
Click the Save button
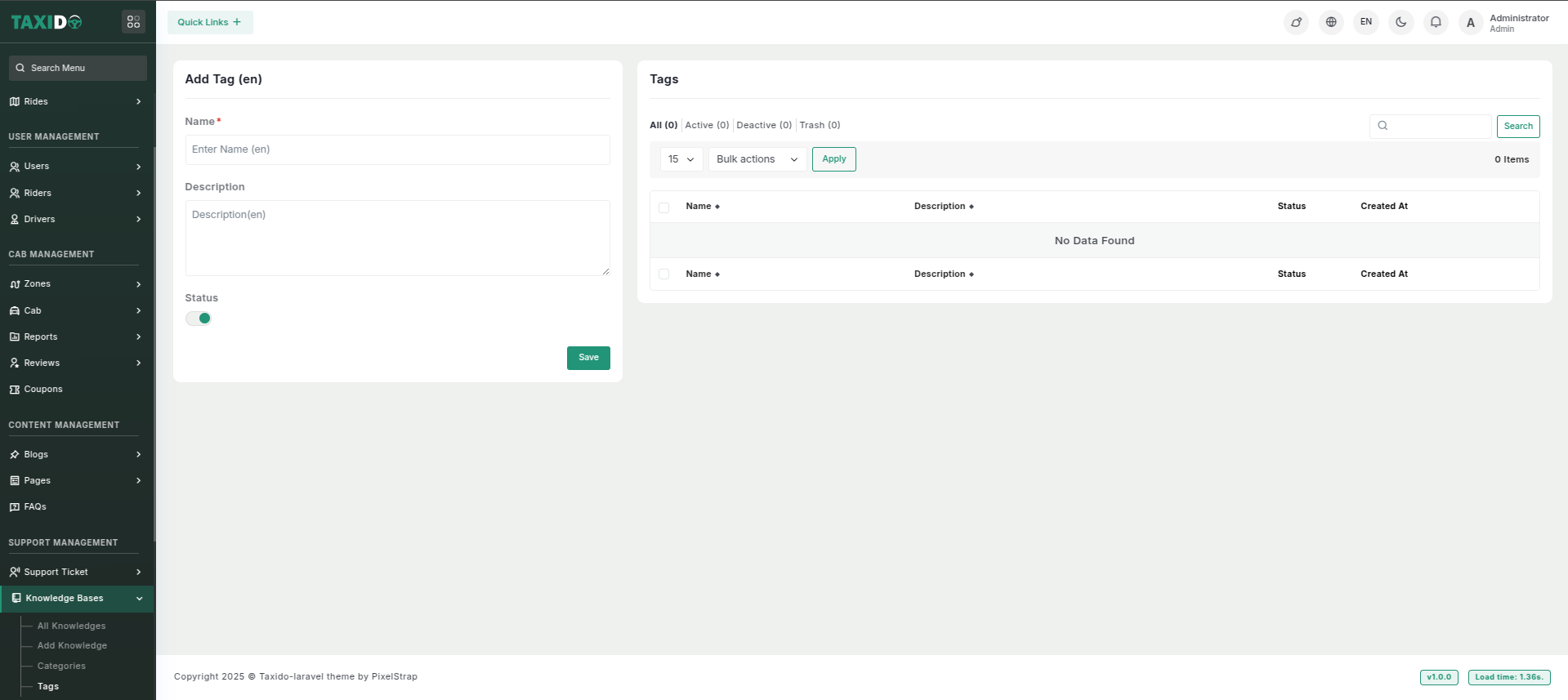[x=588, y=358]
